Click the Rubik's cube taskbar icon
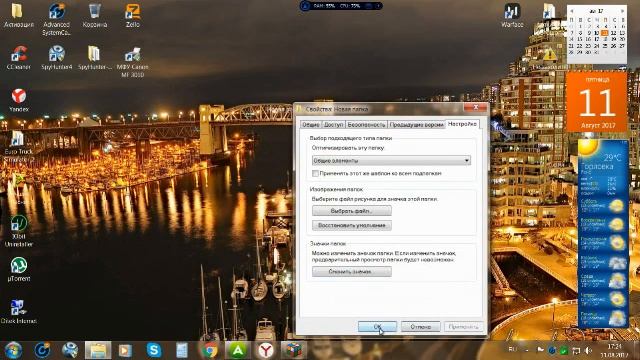This screenshot has width=640, height=360. point(293,350)
